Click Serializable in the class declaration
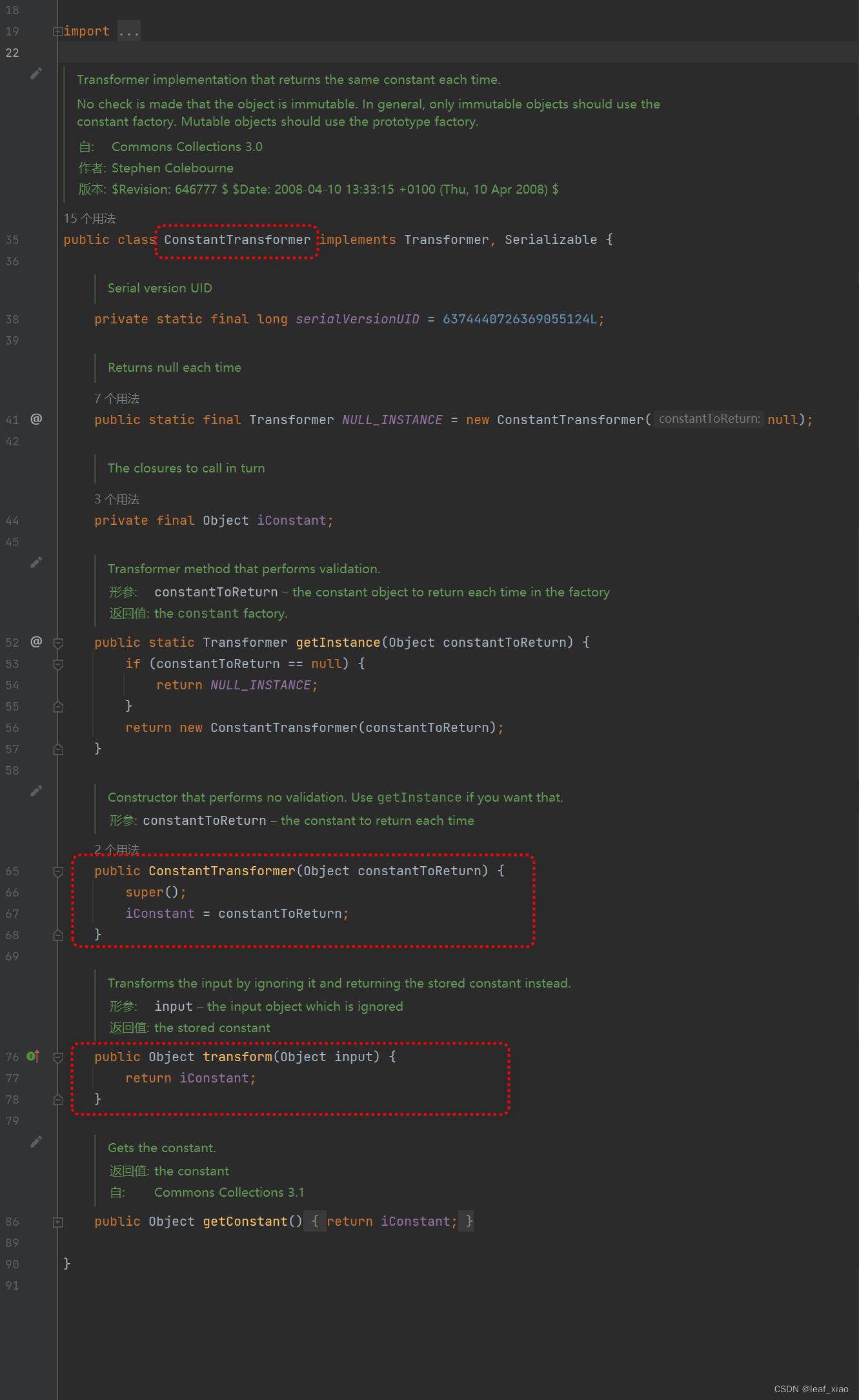 pos(551,239)
